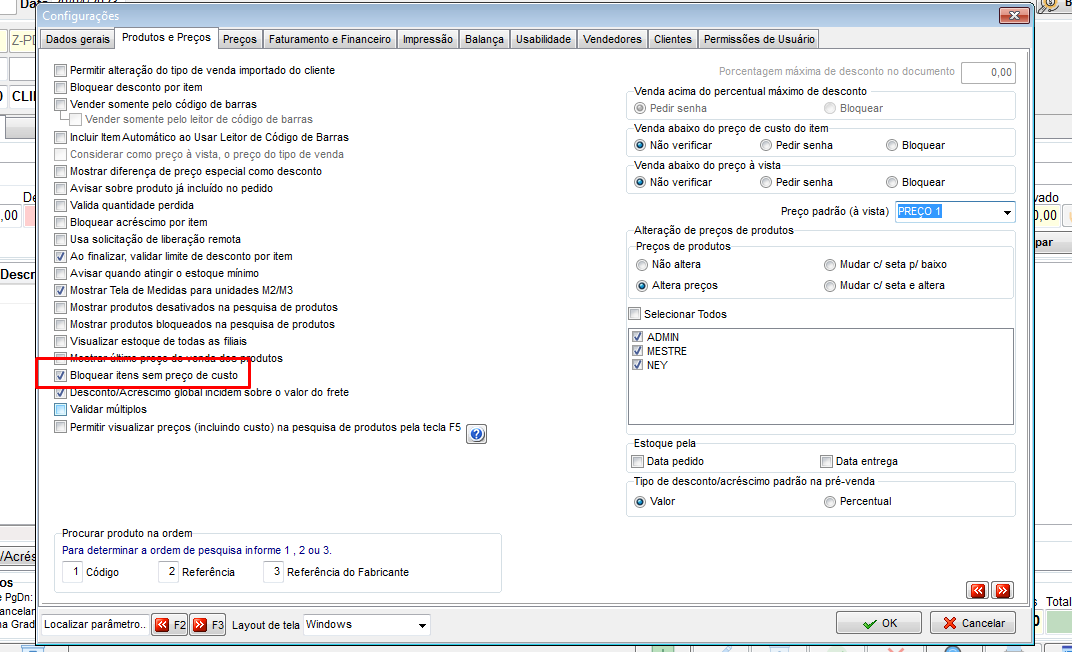Select the Não altera price option
The image size is (1072, 652).
(x=641, y=264)
